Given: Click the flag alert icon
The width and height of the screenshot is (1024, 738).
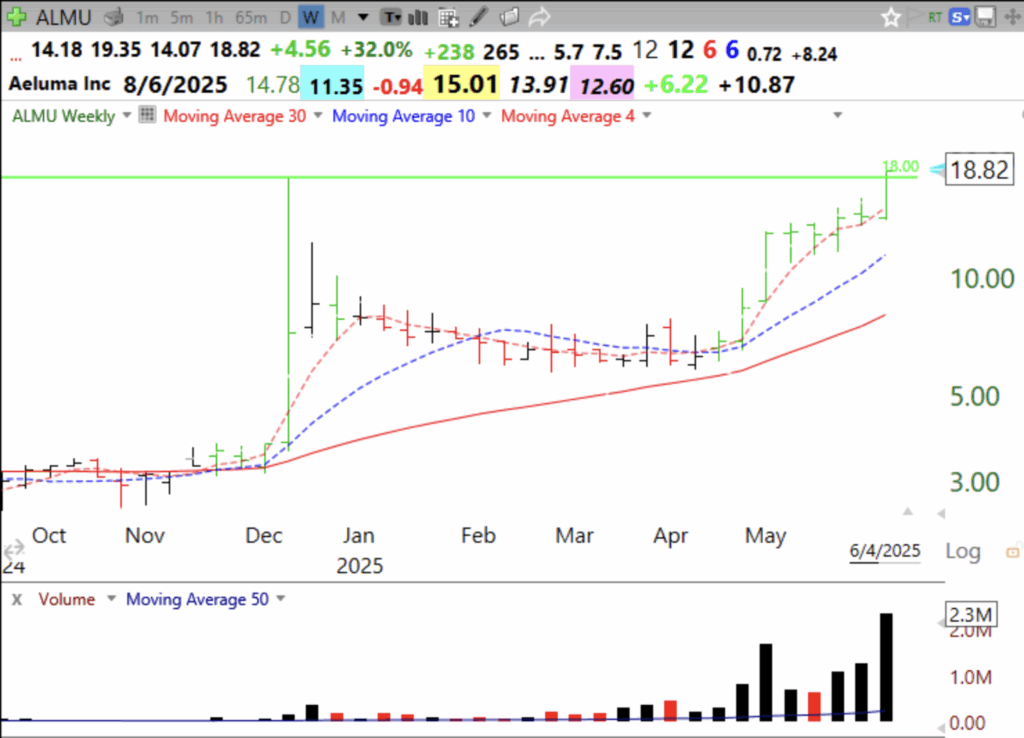Looking at the screenshot, I should pyautogui.click(x=916, y=17).
